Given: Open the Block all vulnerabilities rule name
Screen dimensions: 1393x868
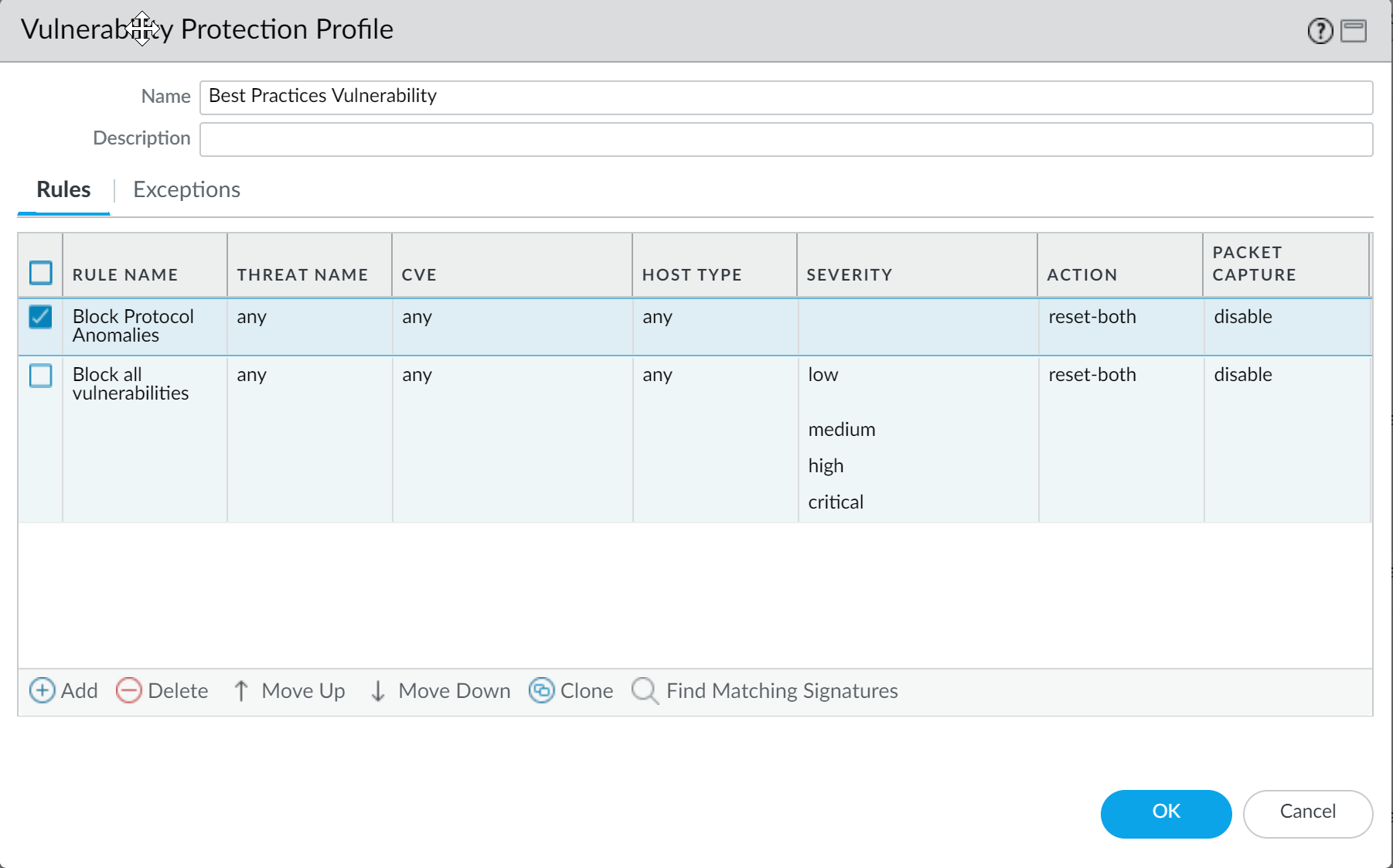Looking at the screenshot, I should click(x=130, y=384).
